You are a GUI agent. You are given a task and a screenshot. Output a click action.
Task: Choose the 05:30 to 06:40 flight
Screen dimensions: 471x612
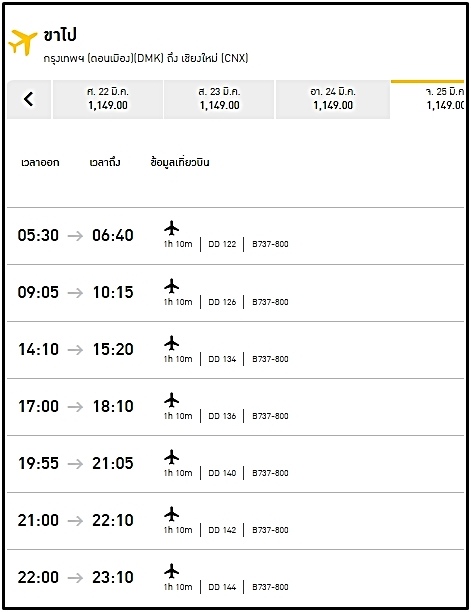tap(235, 236)
